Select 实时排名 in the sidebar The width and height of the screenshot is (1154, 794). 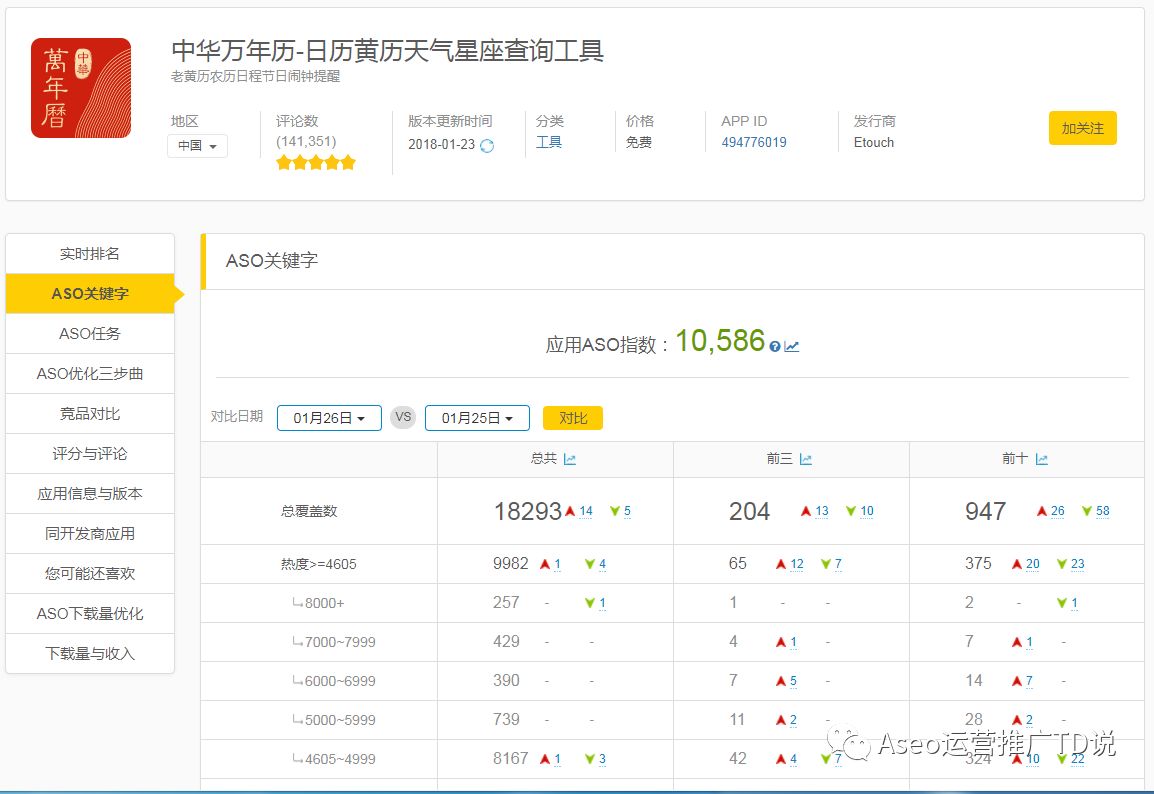[x=90, y=254]
